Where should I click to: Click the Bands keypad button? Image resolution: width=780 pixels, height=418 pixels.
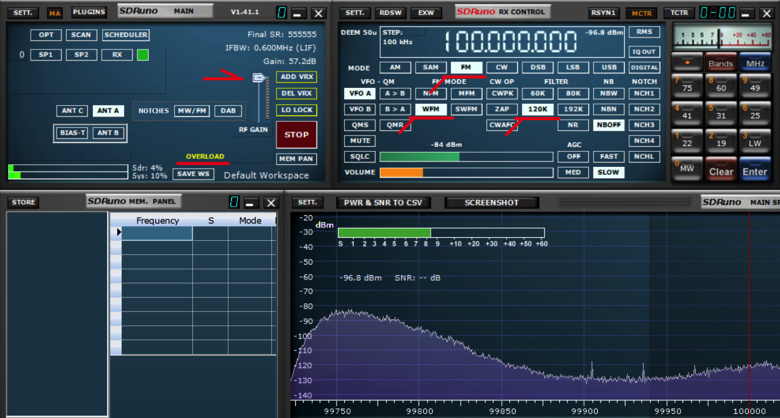721,63
